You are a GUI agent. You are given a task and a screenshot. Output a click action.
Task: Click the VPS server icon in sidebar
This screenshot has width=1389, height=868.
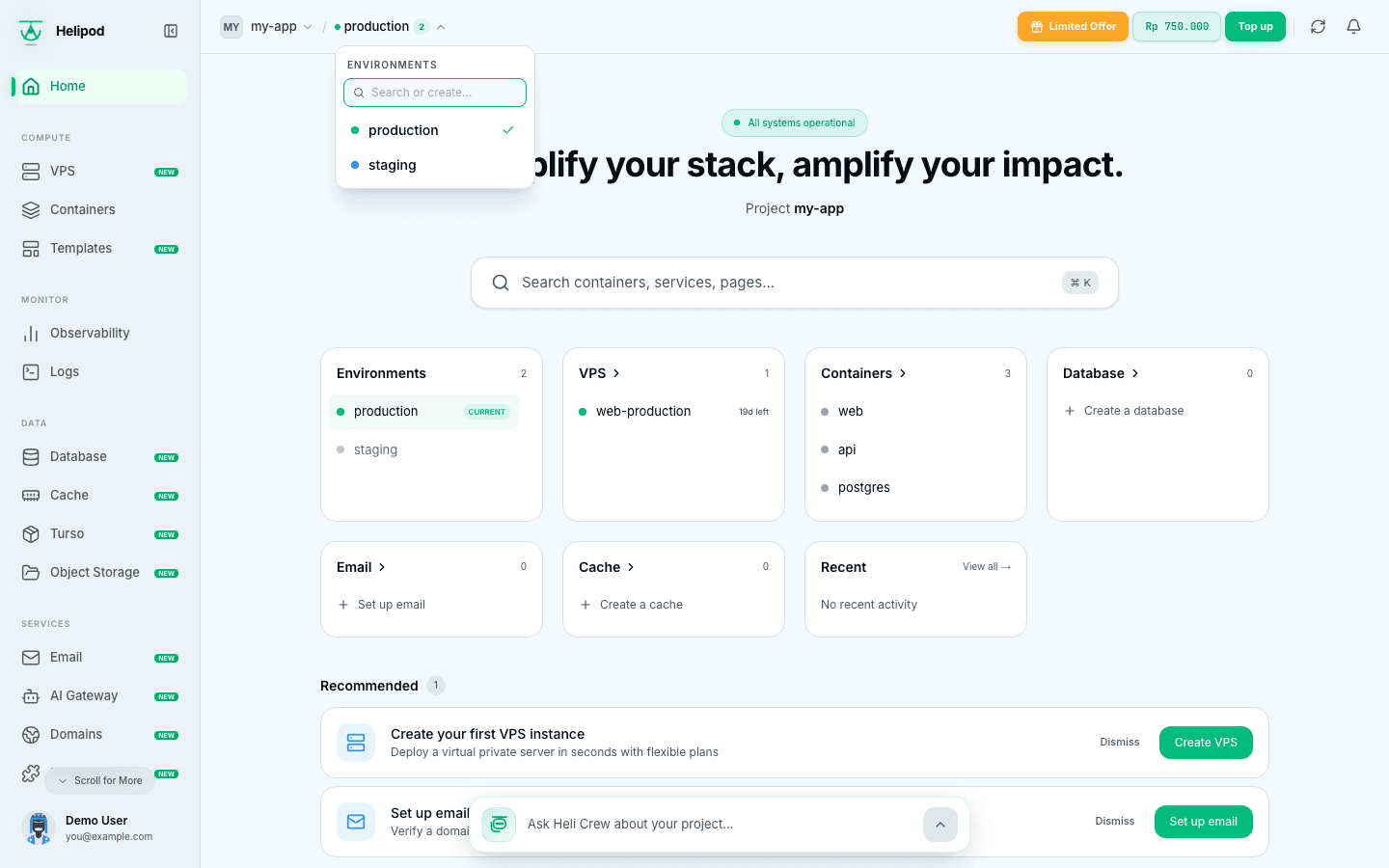[x=31, y=171]
